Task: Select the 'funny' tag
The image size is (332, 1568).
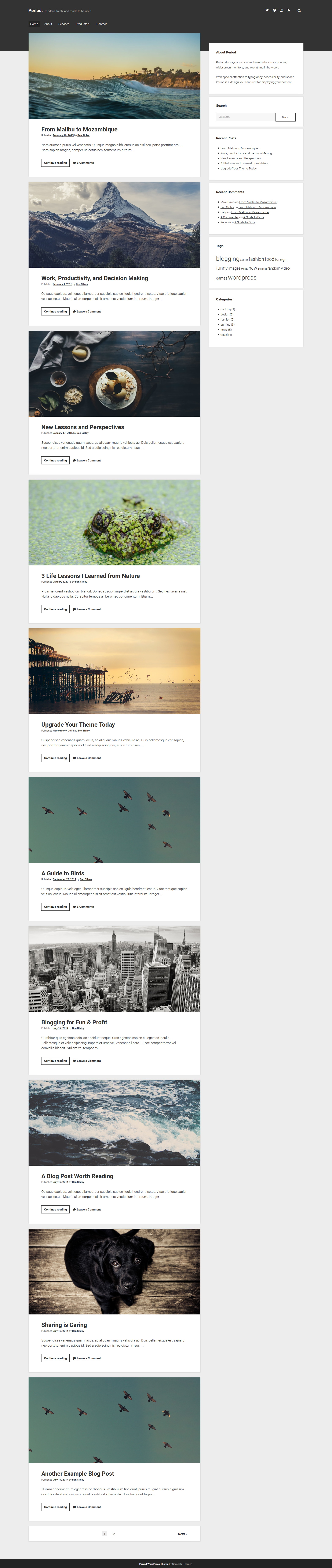Action: click(222, 268)
